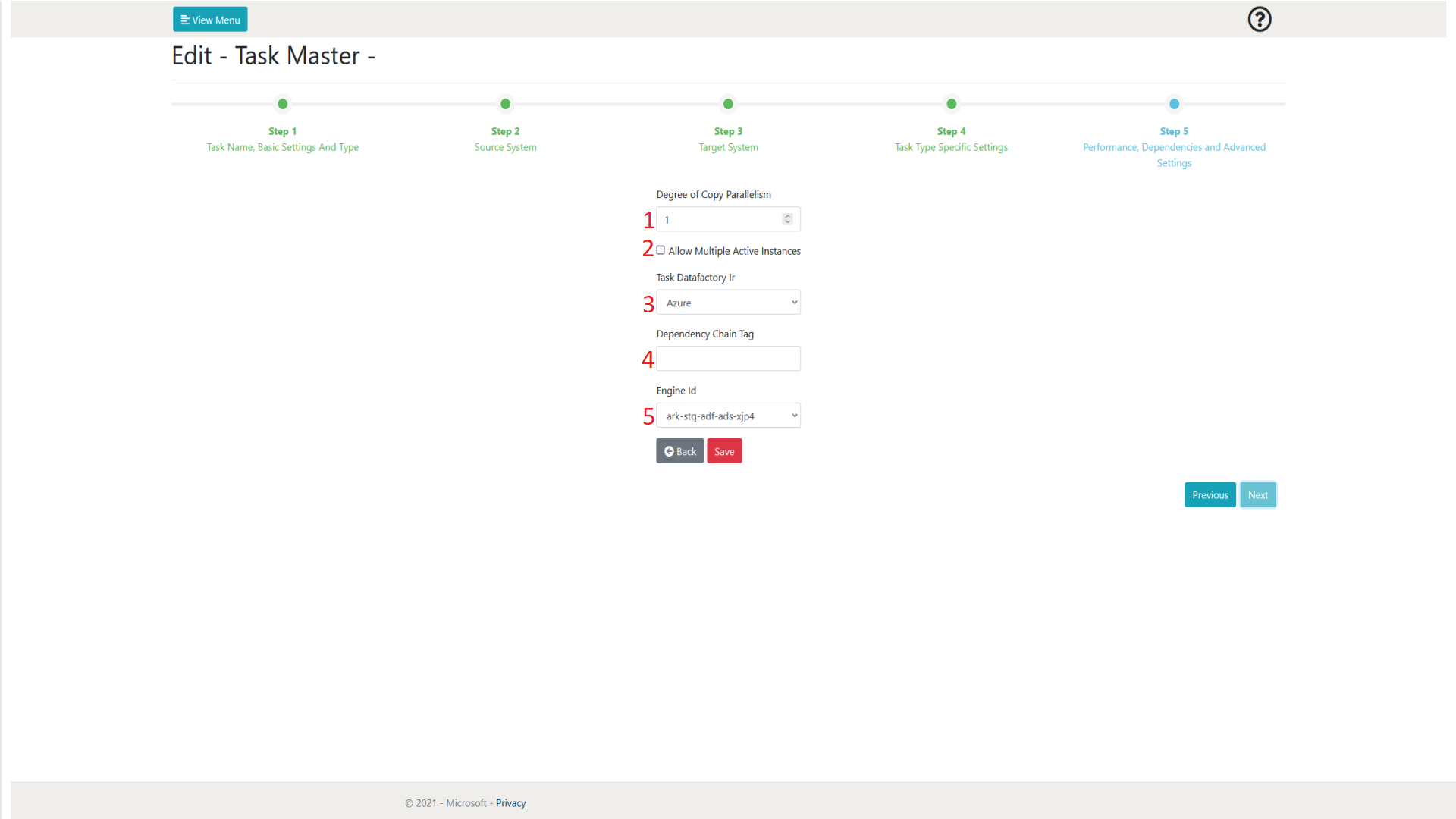Viewport: 1456px width, 819px height.
Task: Go to Previous wizard step
Action: (1210, 495)
